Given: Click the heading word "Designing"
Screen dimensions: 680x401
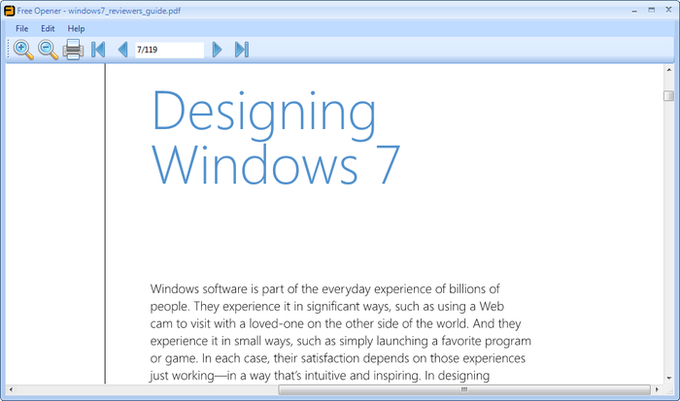Looking at the screenshot, I should click(264, 115).
